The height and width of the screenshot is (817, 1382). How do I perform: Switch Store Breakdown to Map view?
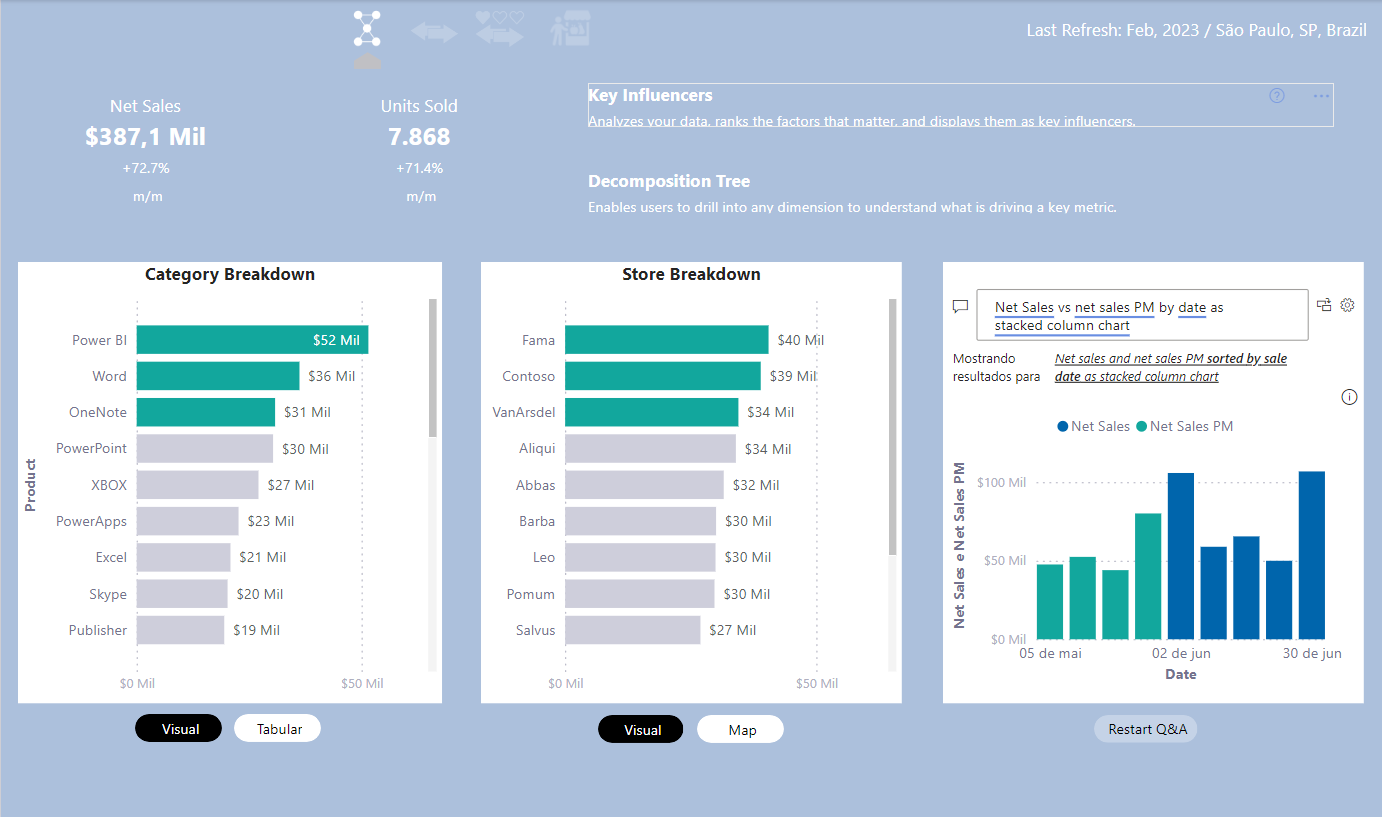point(741,729)
